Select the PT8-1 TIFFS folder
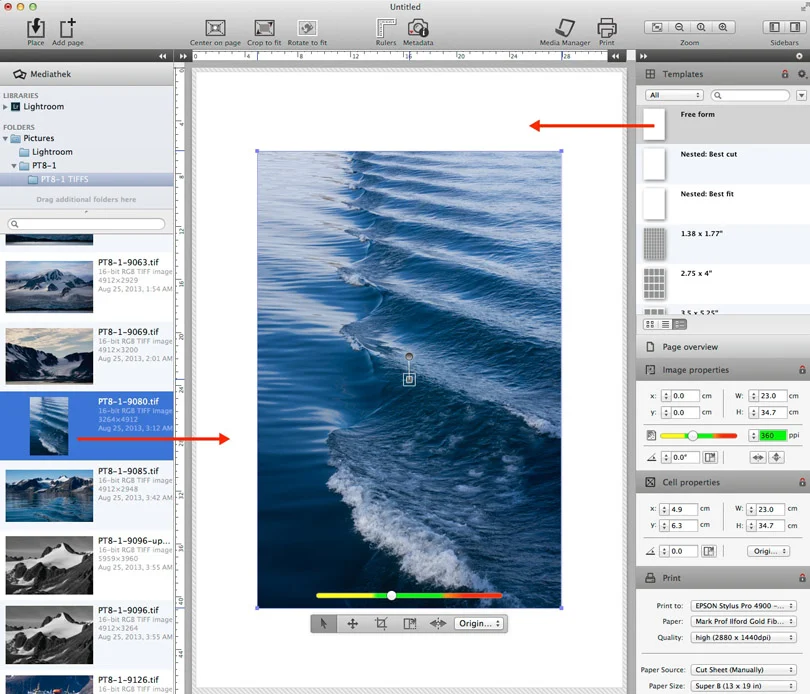This screenshot has height=694, width=810. [87, 179]
